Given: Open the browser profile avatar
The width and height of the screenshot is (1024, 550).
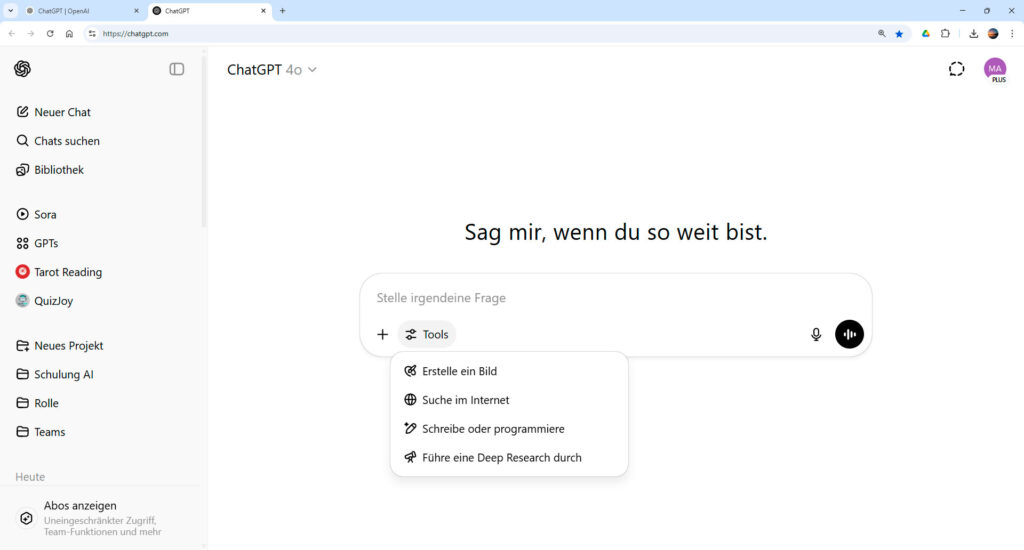Looking at the screenshot, I should tap(993, 33).
